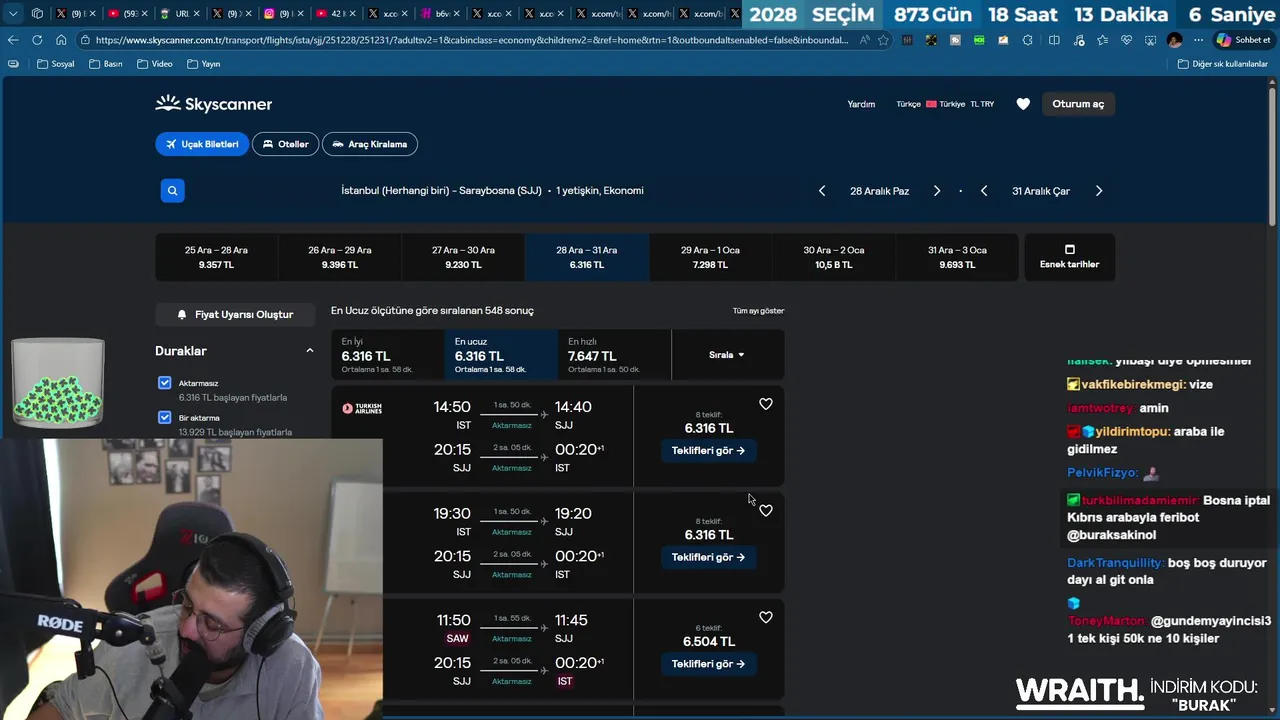Image resolution: width=1280 pixels, height=720 pixels.
Task: View site info lock icon in the address bar
Action: 87,40
